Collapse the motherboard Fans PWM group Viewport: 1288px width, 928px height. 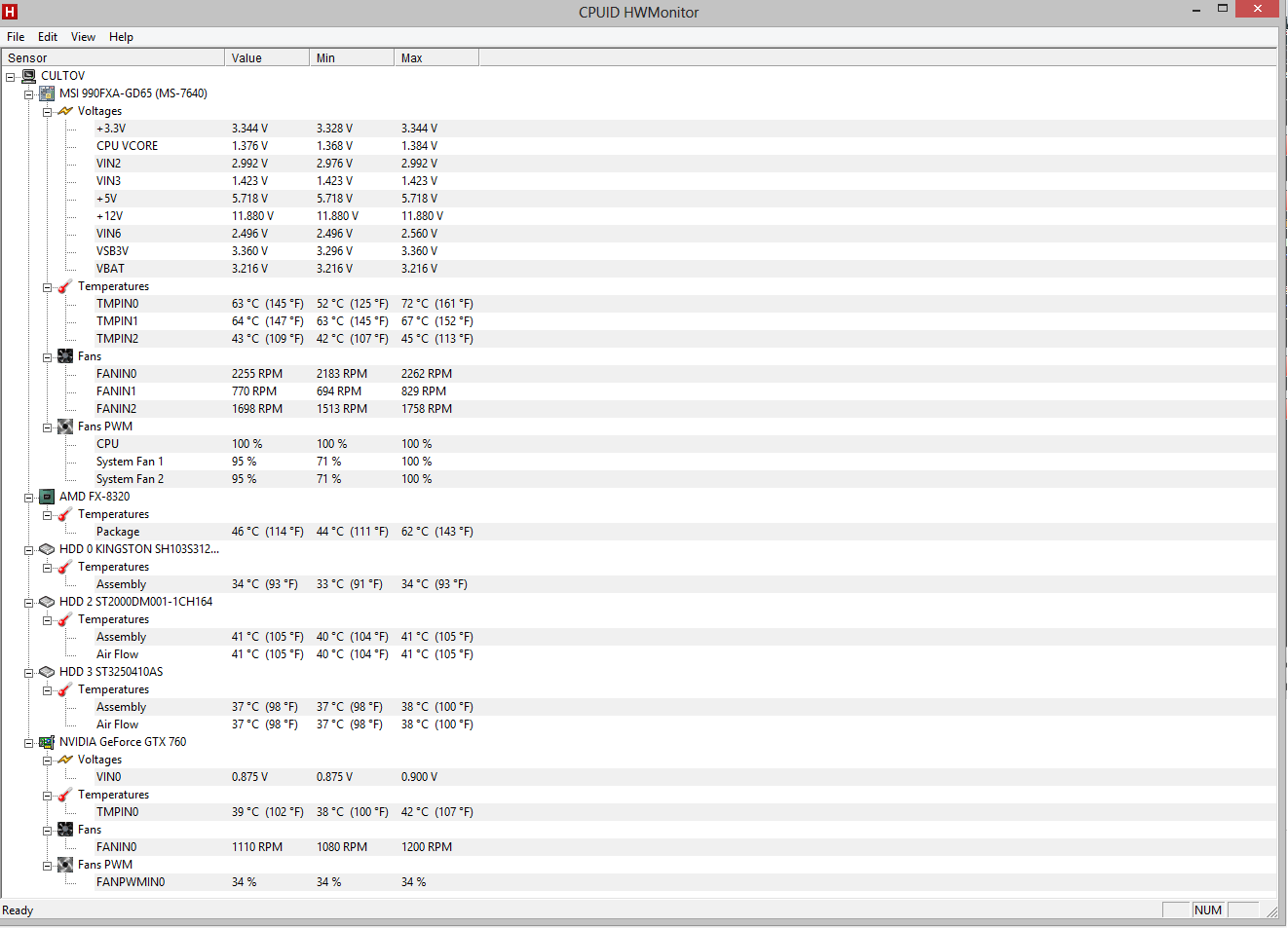[x=48, y=427]
